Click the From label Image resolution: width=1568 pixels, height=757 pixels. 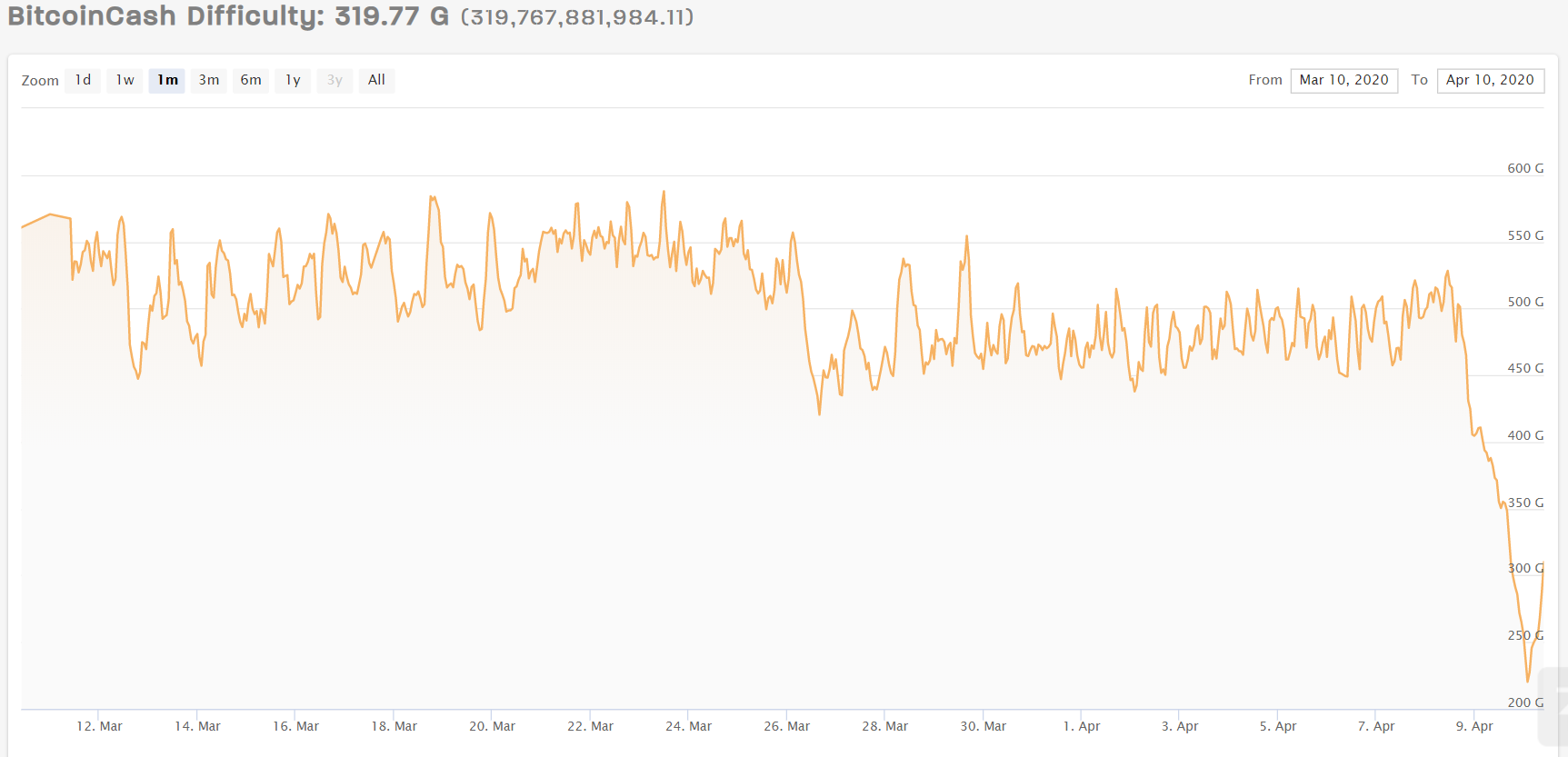tap(1265, 80)
